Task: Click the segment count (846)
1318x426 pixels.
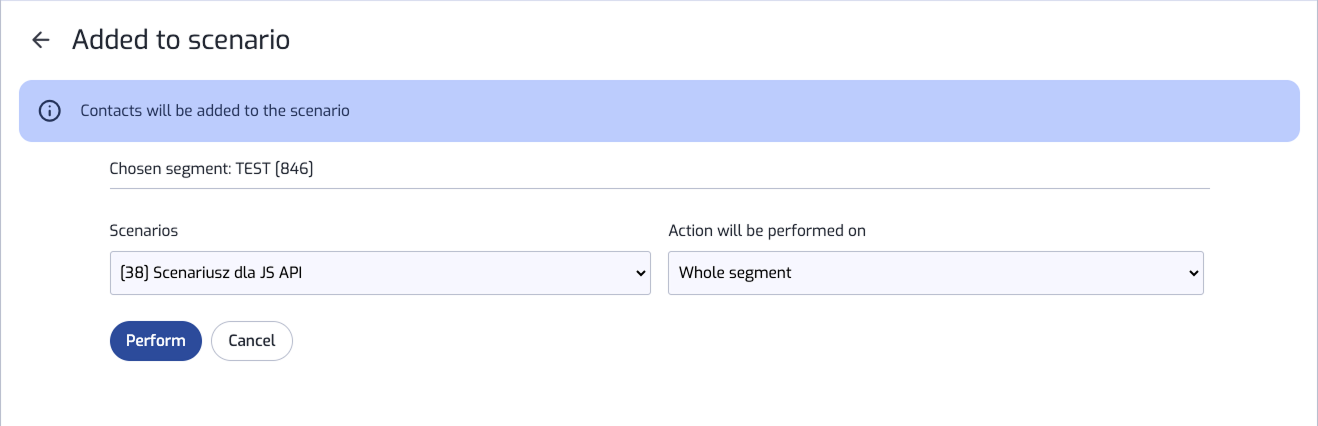Action: click(296, 170)
